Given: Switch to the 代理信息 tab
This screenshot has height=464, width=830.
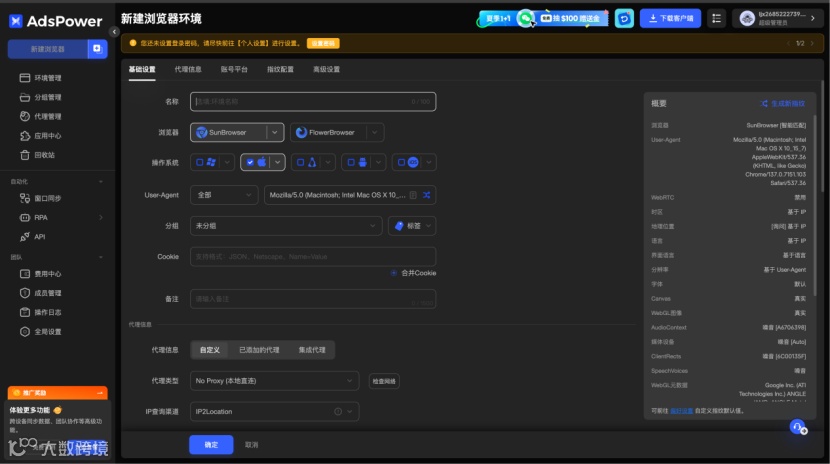Looking at the screenshot, I should [x=188, y=69].
